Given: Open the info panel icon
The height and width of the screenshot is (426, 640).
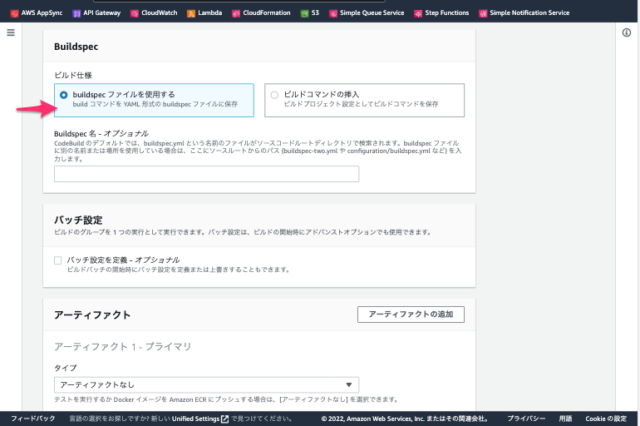Looking at the screenshot, I should (627, 33).
